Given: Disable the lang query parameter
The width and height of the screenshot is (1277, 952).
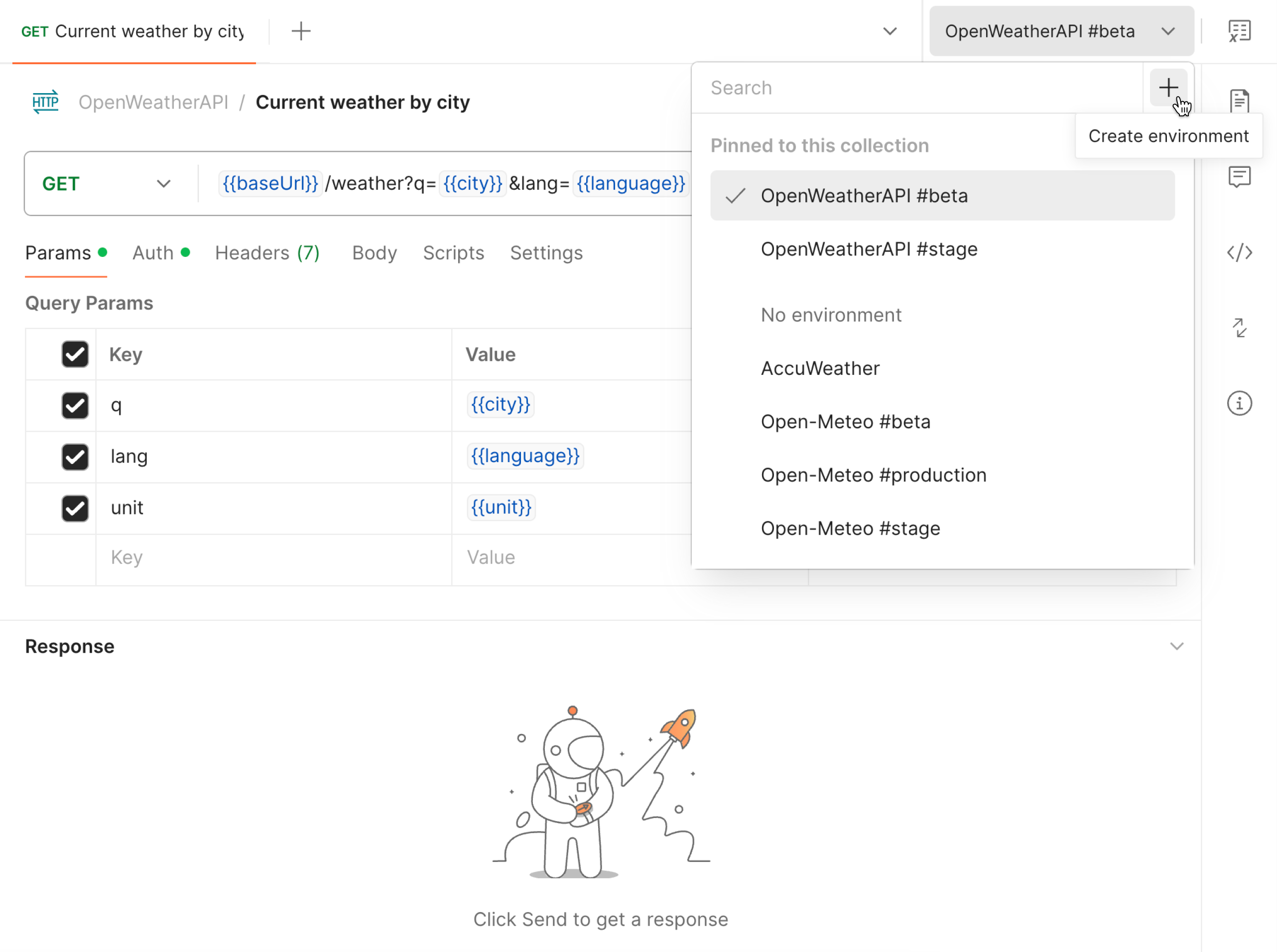Looking at the screenshot, I should (75, 457).
